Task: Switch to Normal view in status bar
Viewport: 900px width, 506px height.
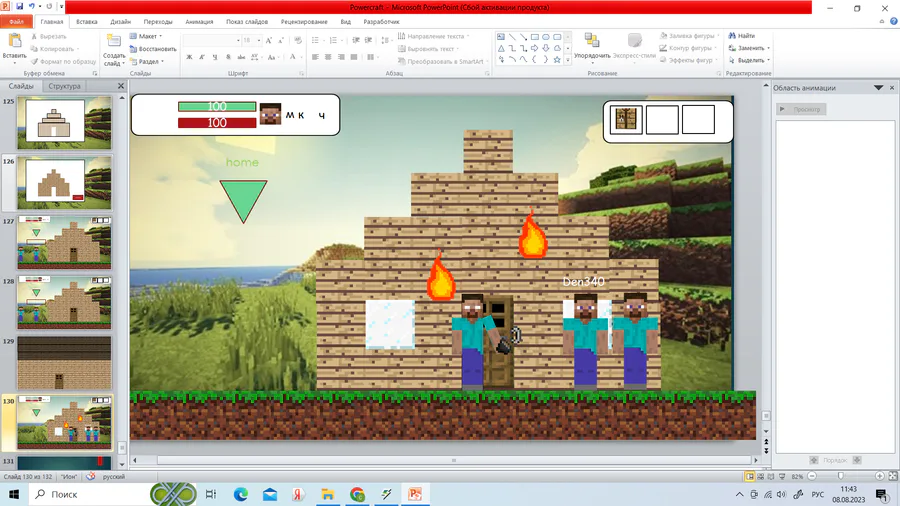Action: pos(749,476)
